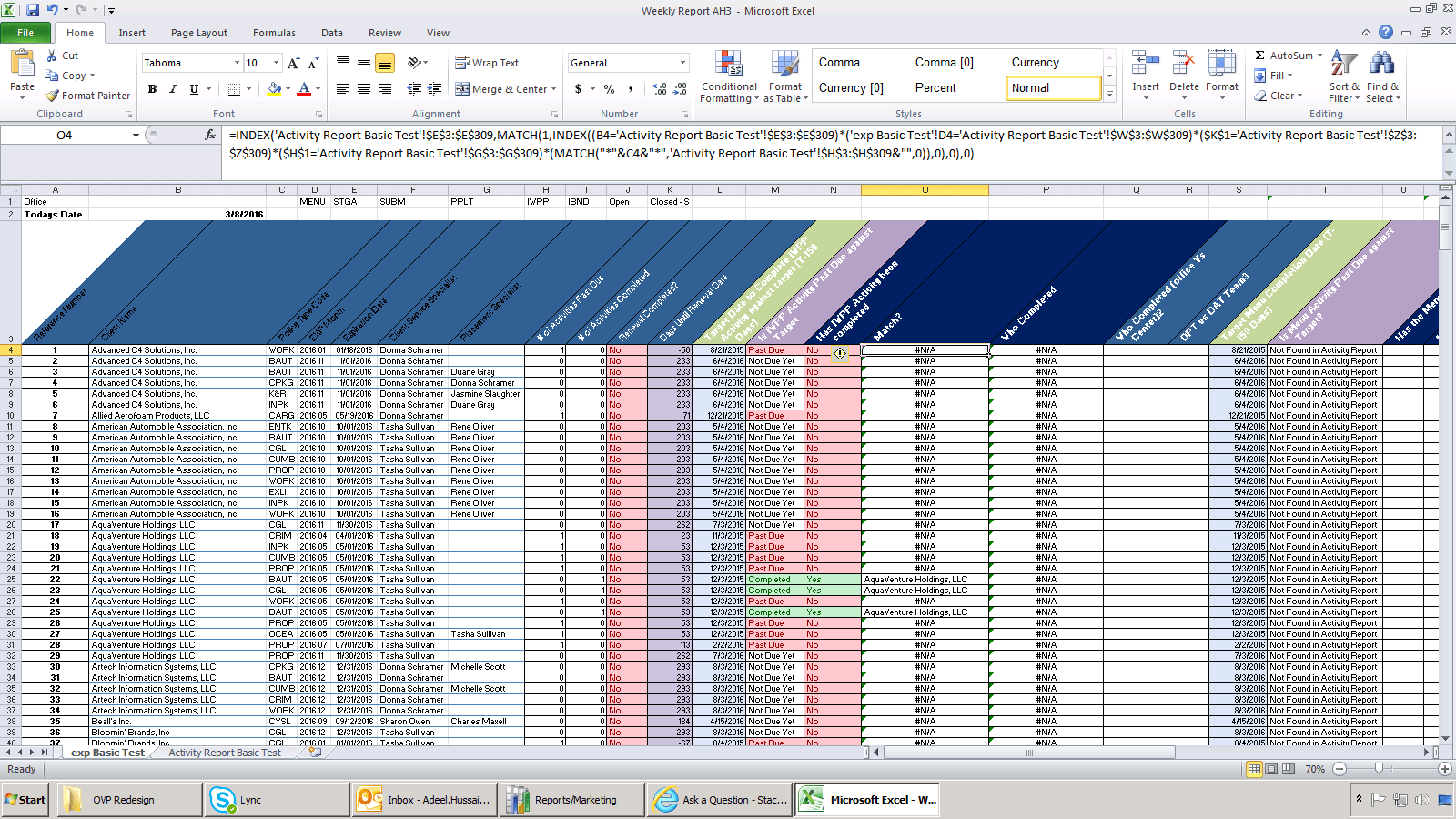The image size is (1456, 819).
Task: Toggle Bold formatting
Action: point(152,89)
